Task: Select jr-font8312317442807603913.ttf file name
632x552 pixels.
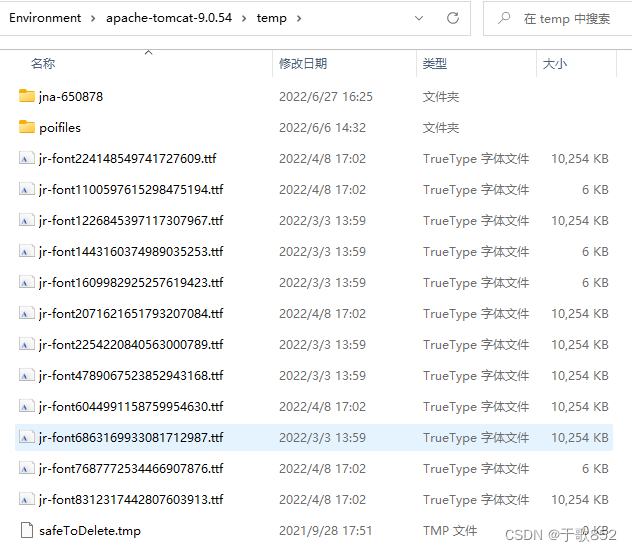Action: 131,500
